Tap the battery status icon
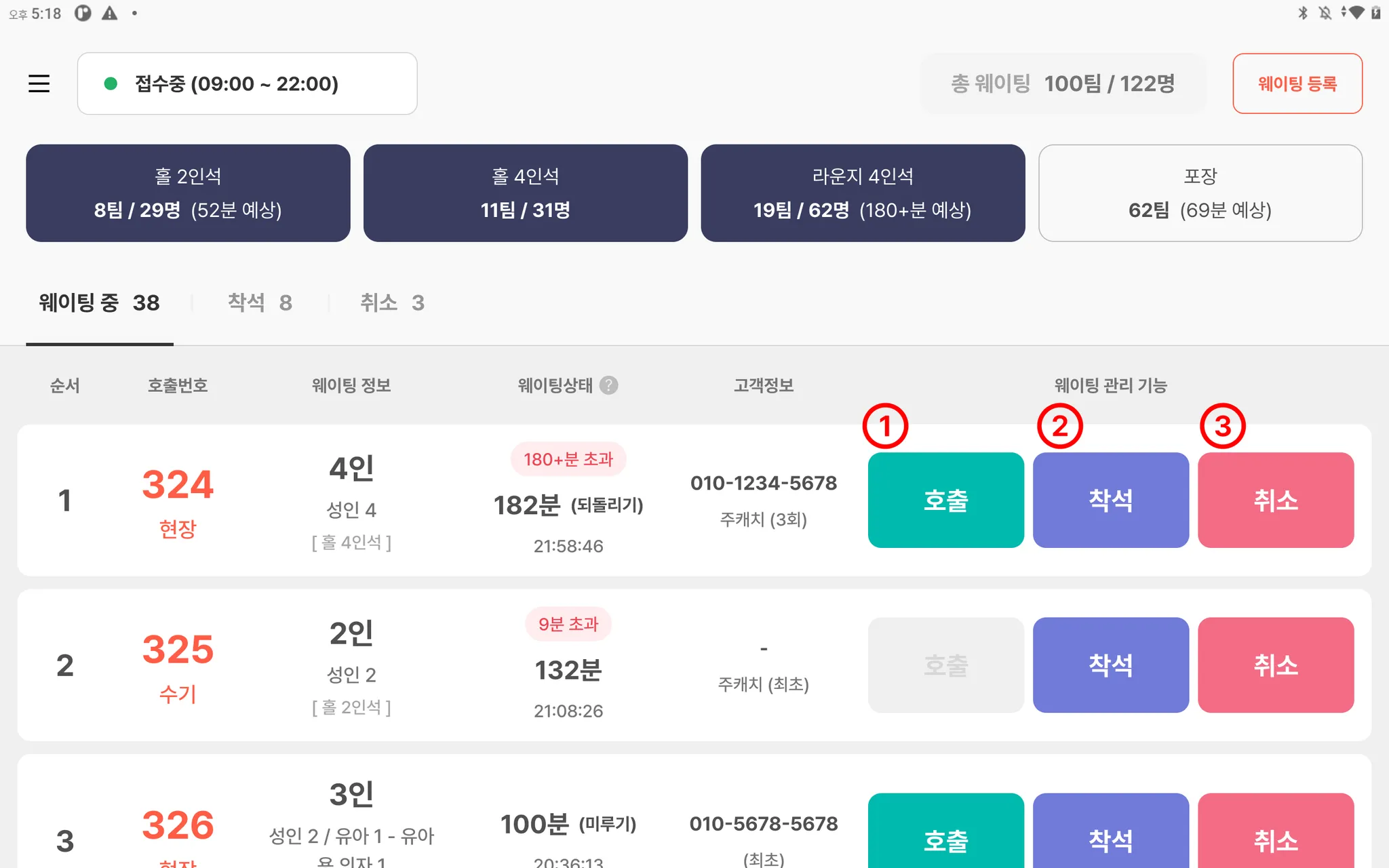 click(1376, 13)
